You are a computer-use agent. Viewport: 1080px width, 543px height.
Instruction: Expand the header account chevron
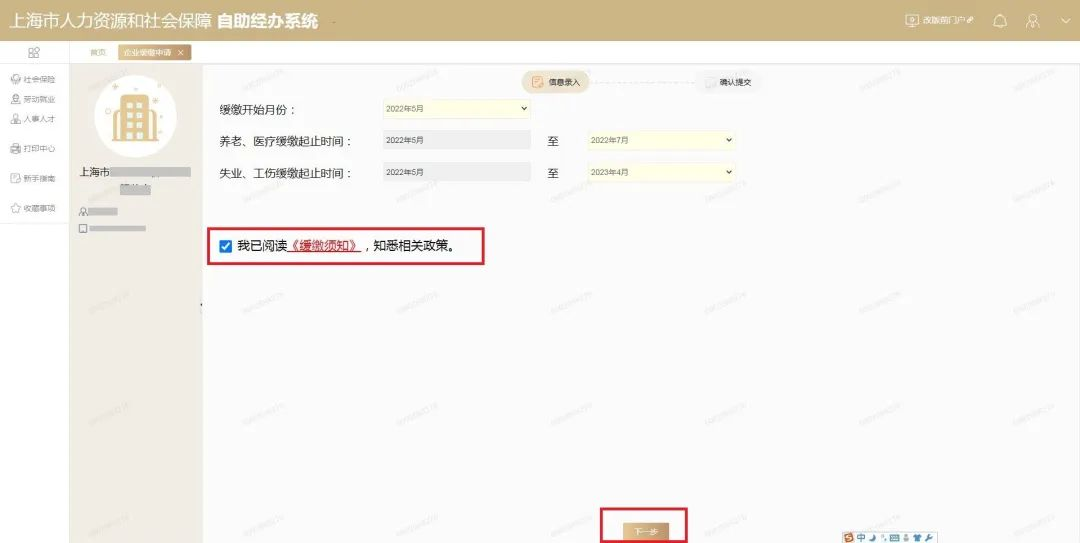pyautogui.click(x=1064, y=21)
